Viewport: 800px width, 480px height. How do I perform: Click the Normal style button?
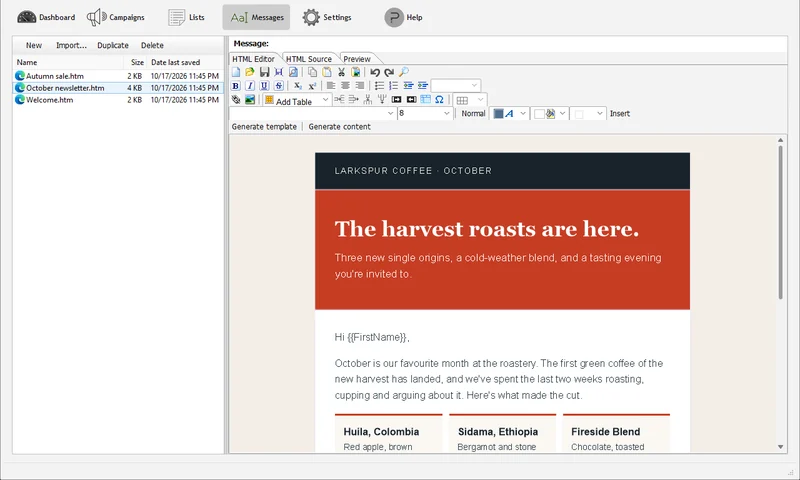point(473,113)
